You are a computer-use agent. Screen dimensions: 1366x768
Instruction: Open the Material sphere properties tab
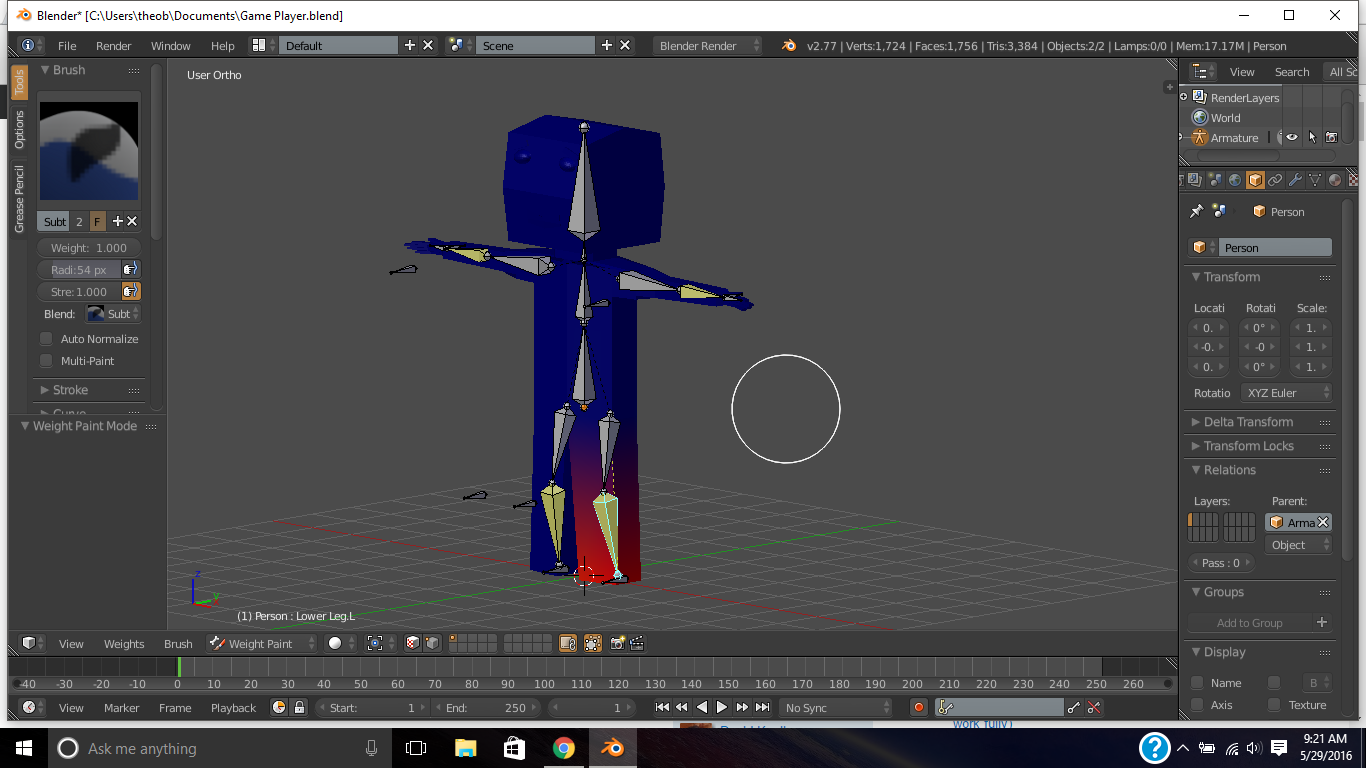[x=1335, y=180]
